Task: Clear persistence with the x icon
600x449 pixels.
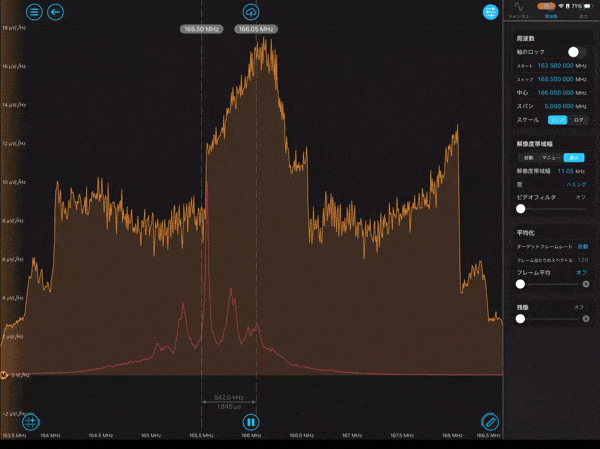Action: coord(586,318)
